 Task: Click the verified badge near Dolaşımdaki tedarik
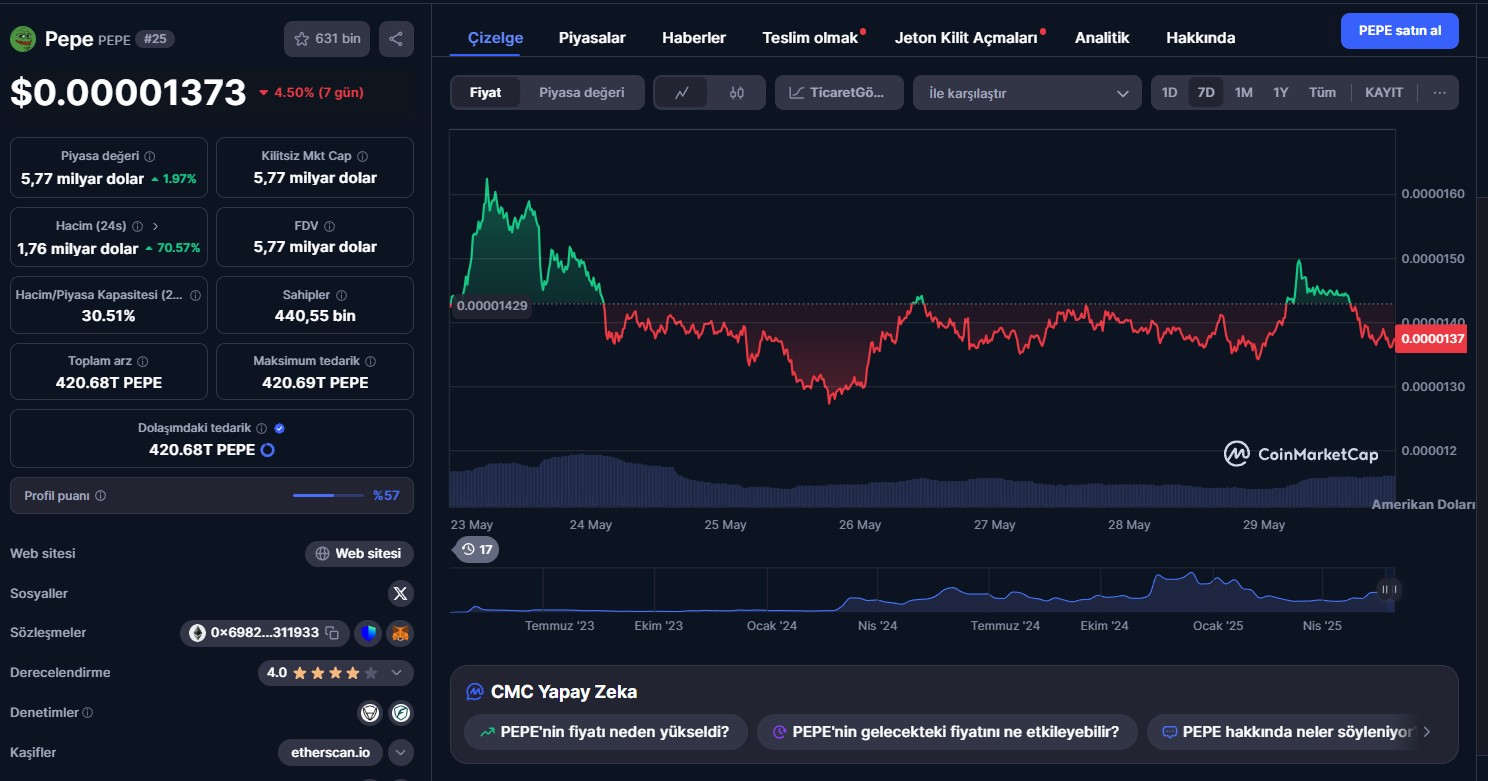279,428
